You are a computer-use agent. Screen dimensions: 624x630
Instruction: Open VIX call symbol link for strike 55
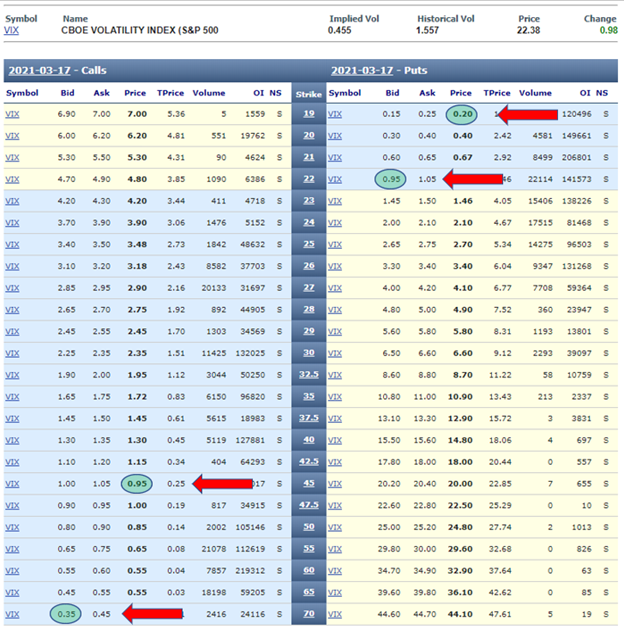pos(12,549)
